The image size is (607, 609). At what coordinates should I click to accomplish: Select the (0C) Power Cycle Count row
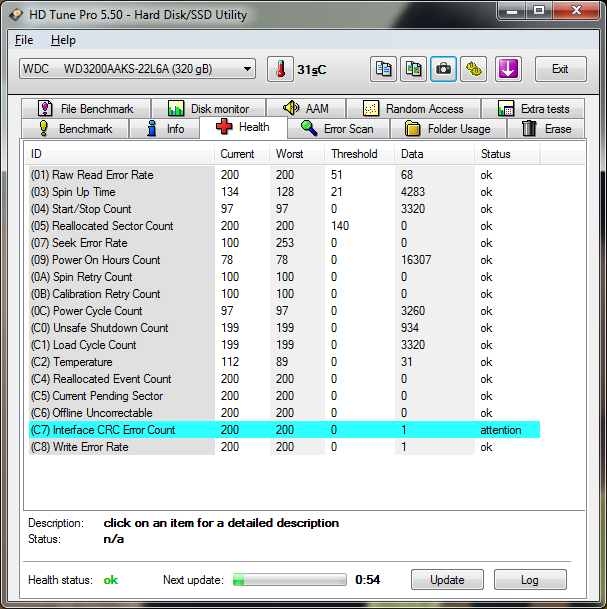pyautogui.click(x=284, y=311)
